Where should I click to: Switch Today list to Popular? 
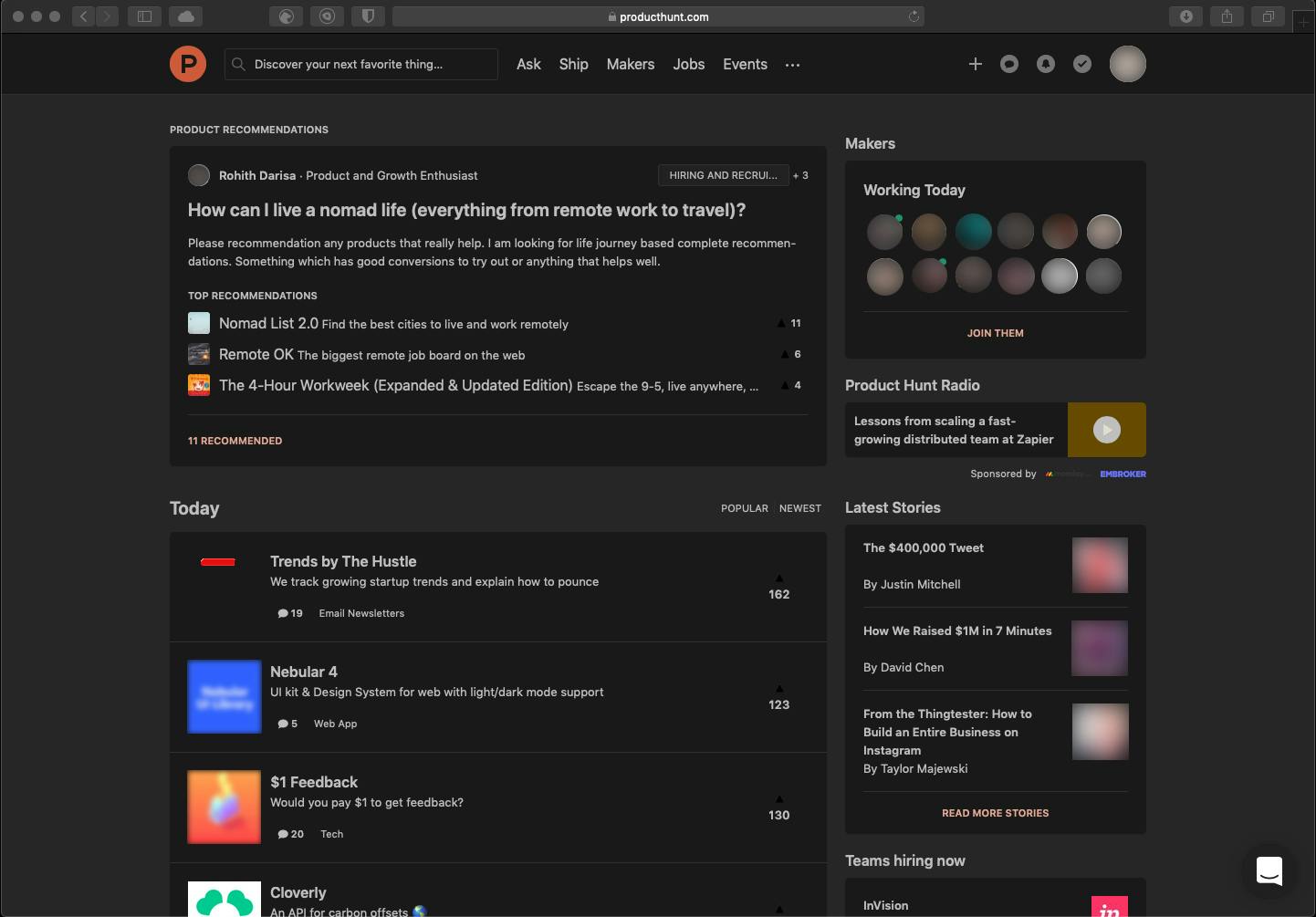pyautogui.click(x=745, y=508)
